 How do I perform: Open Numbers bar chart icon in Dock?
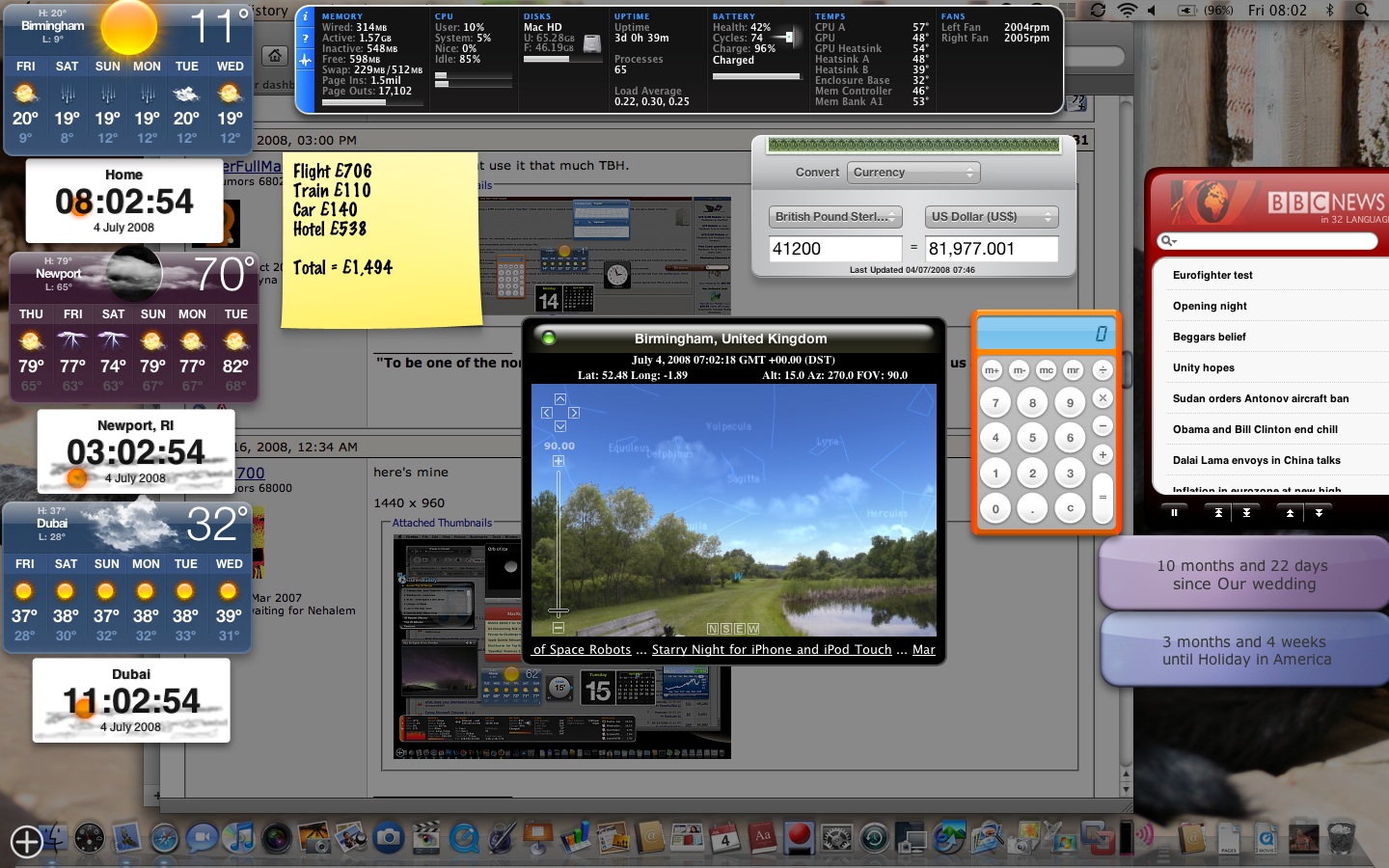[576, 837]
